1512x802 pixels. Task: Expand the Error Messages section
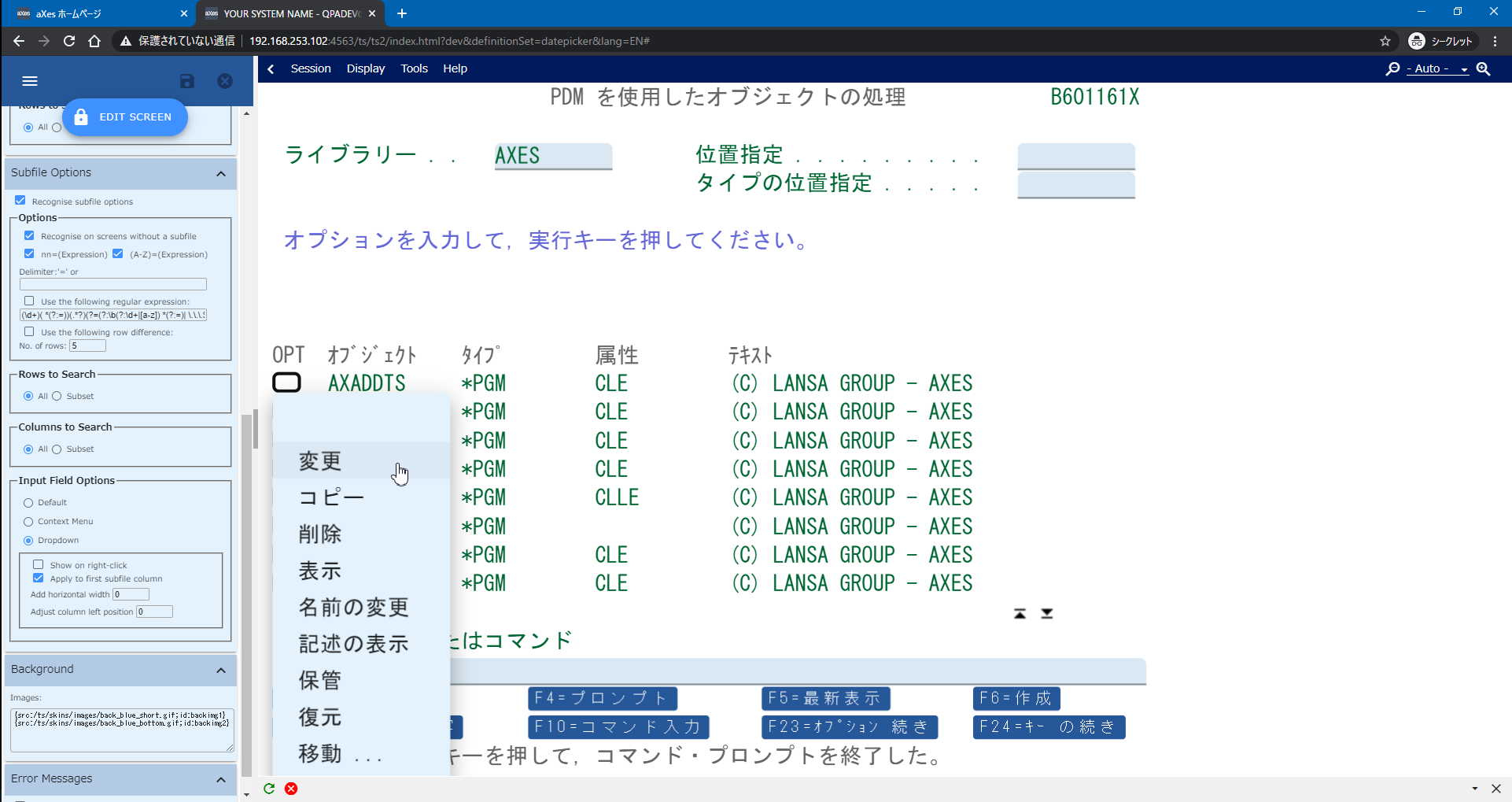point(221,779)
